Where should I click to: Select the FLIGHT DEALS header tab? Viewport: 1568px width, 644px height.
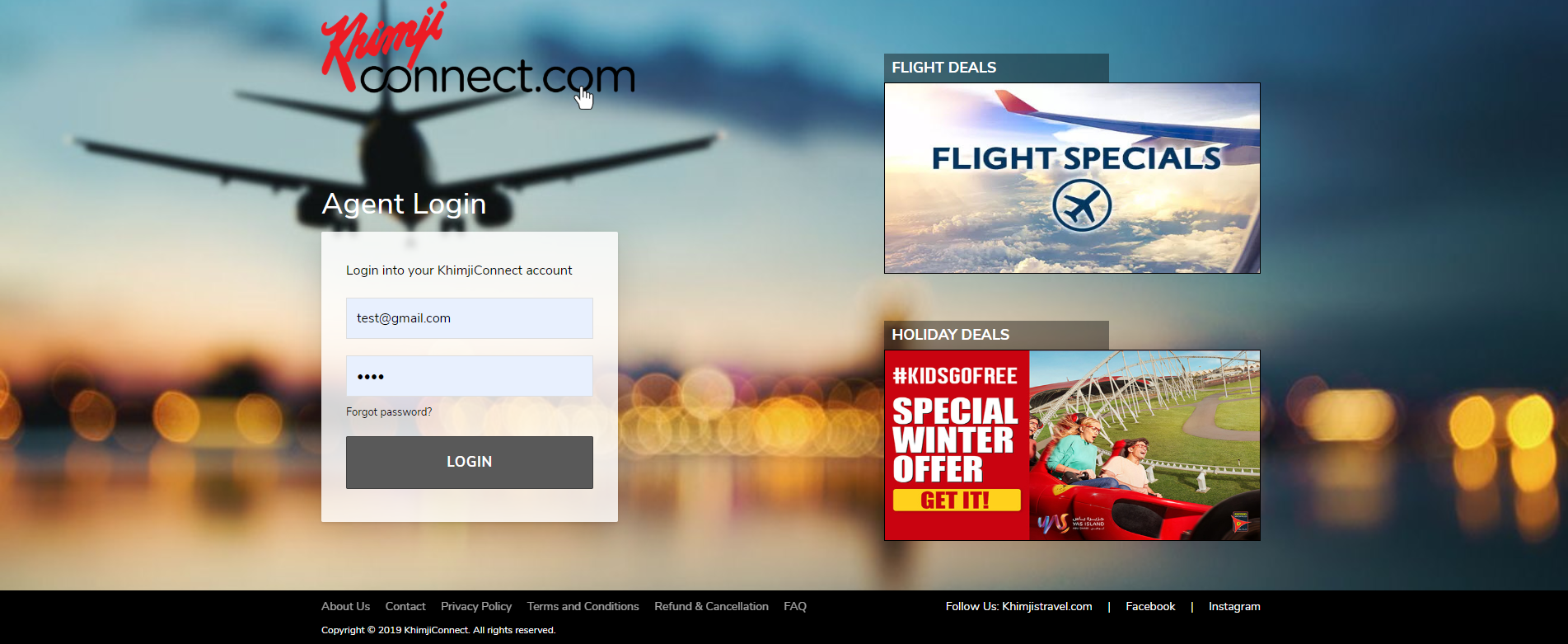(x=996, y=68)
